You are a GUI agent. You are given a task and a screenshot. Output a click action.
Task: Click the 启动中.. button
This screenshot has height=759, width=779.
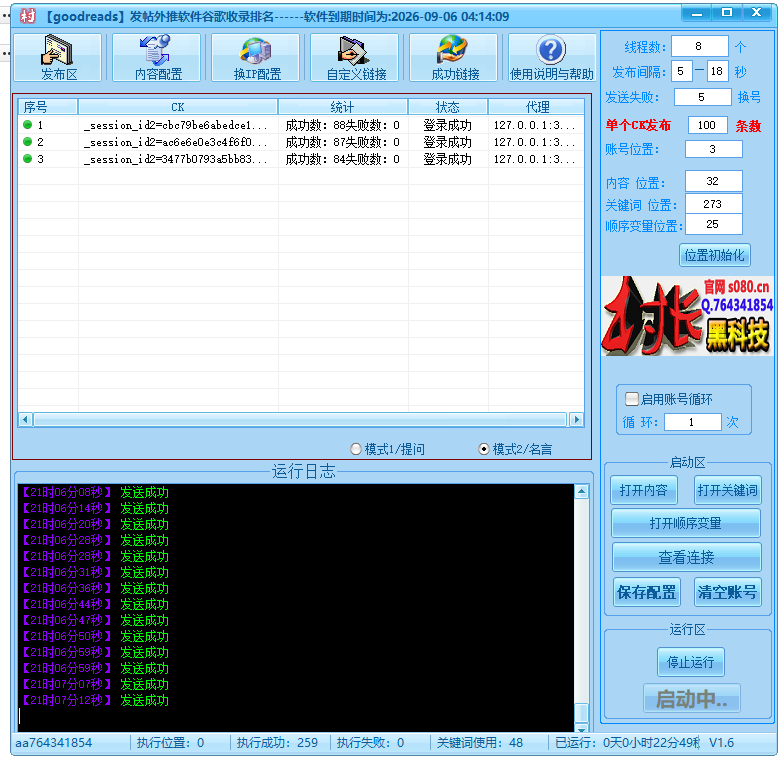click(x=692, y=698)
